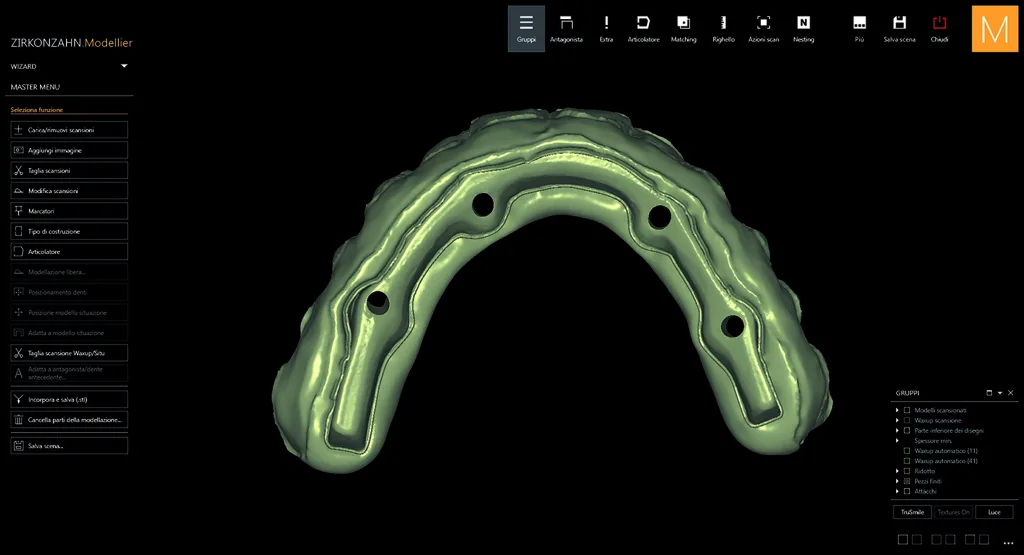1024x555 pixels.
Task: Click the Luce button
Action: (x=994, y=512)
